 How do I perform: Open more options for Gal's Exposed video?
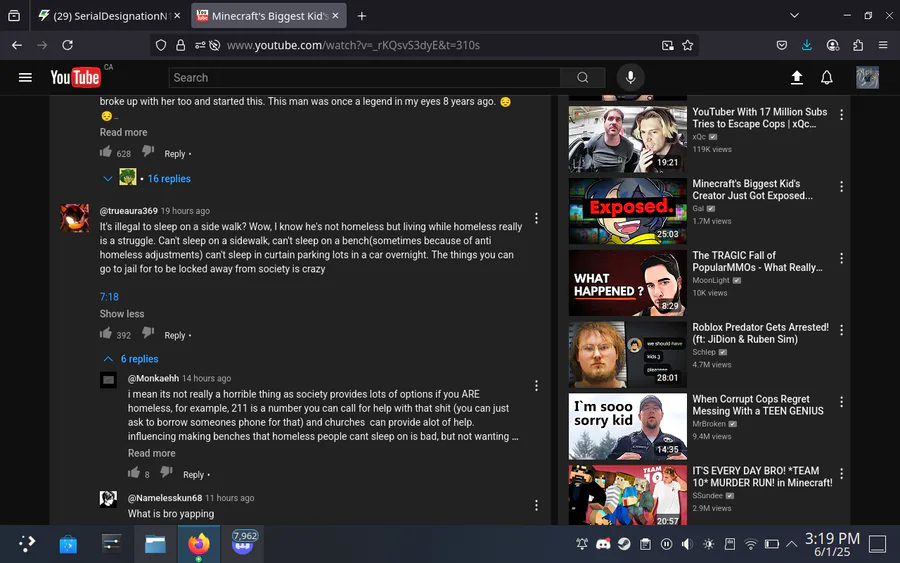(841, 187)
